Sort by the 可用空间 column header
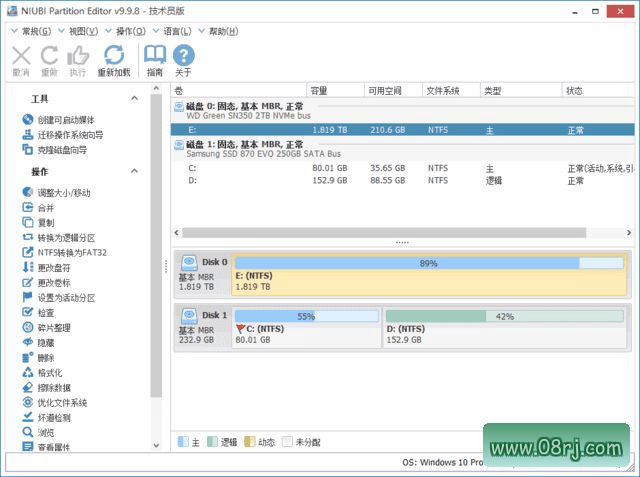Viewport: 640px width, 477px height. pyautogui.click(x=393, y=91)
